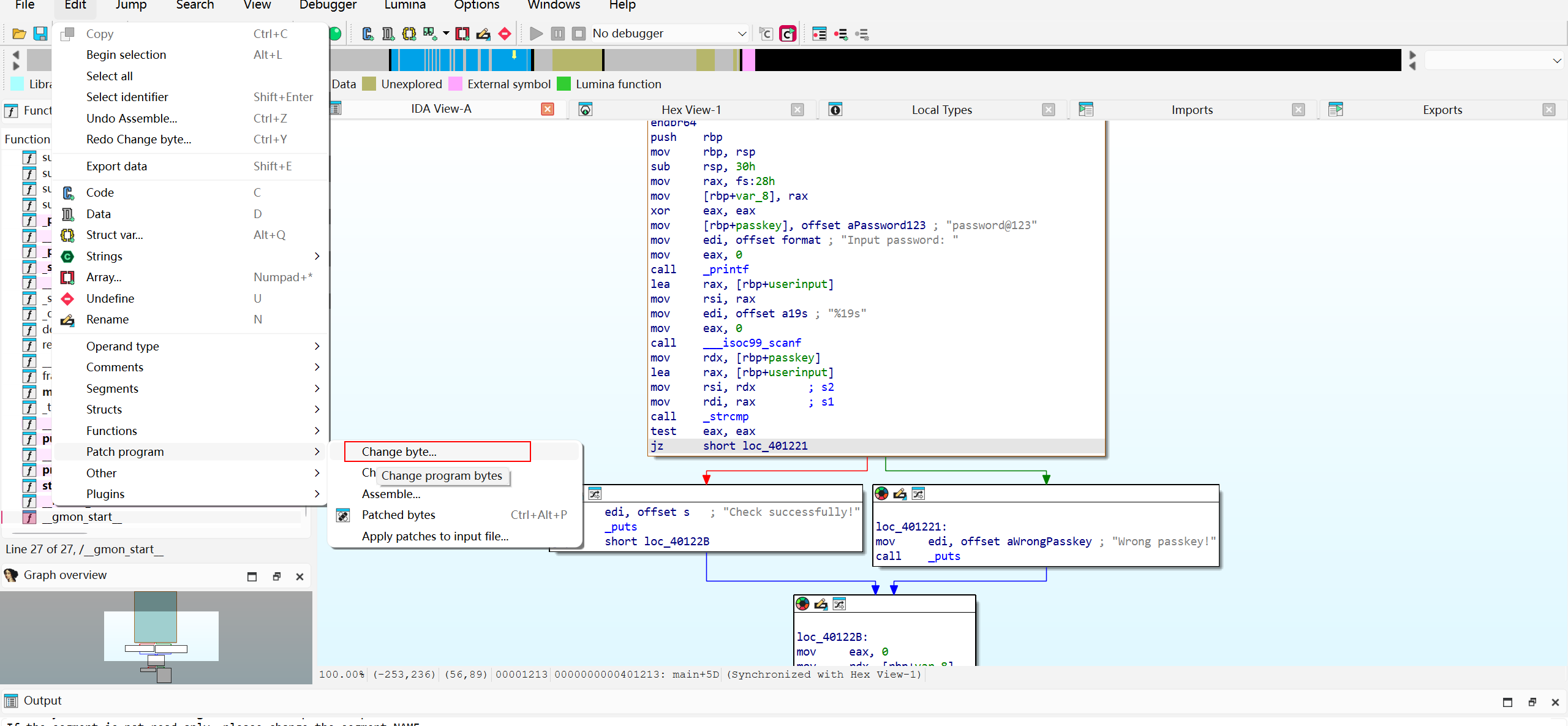Click the Data conversion toolbar icon
Screen dimensions: 1568x726
(388, 34)
